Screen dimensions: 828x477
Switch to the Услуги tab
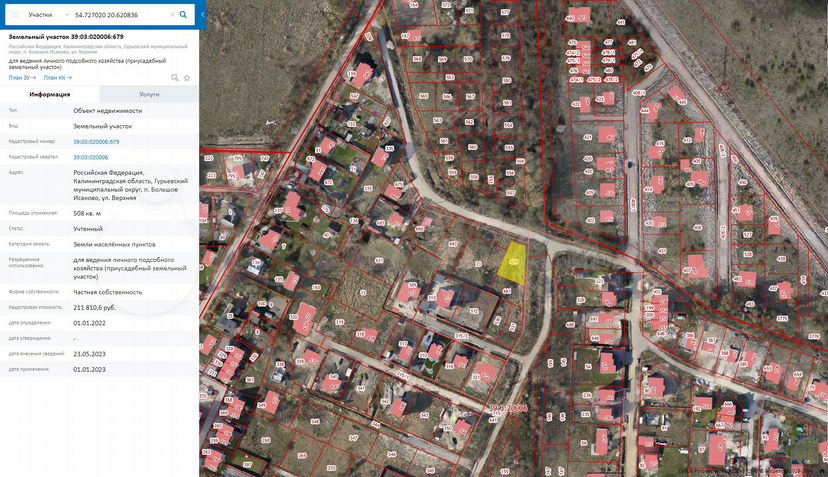(149, 94)
